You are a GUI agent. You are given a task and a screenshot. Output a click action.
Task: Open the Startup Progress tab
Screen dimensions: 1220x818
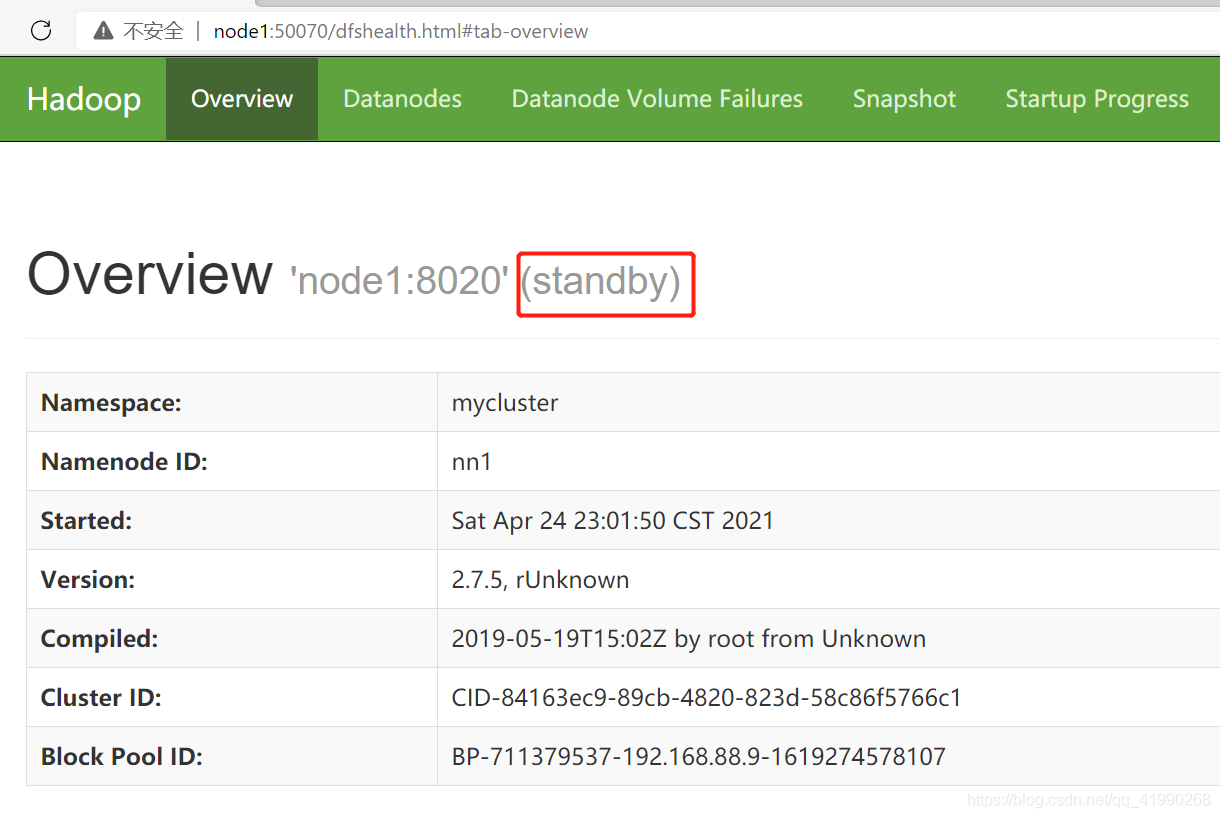[x=1097, y=99]
